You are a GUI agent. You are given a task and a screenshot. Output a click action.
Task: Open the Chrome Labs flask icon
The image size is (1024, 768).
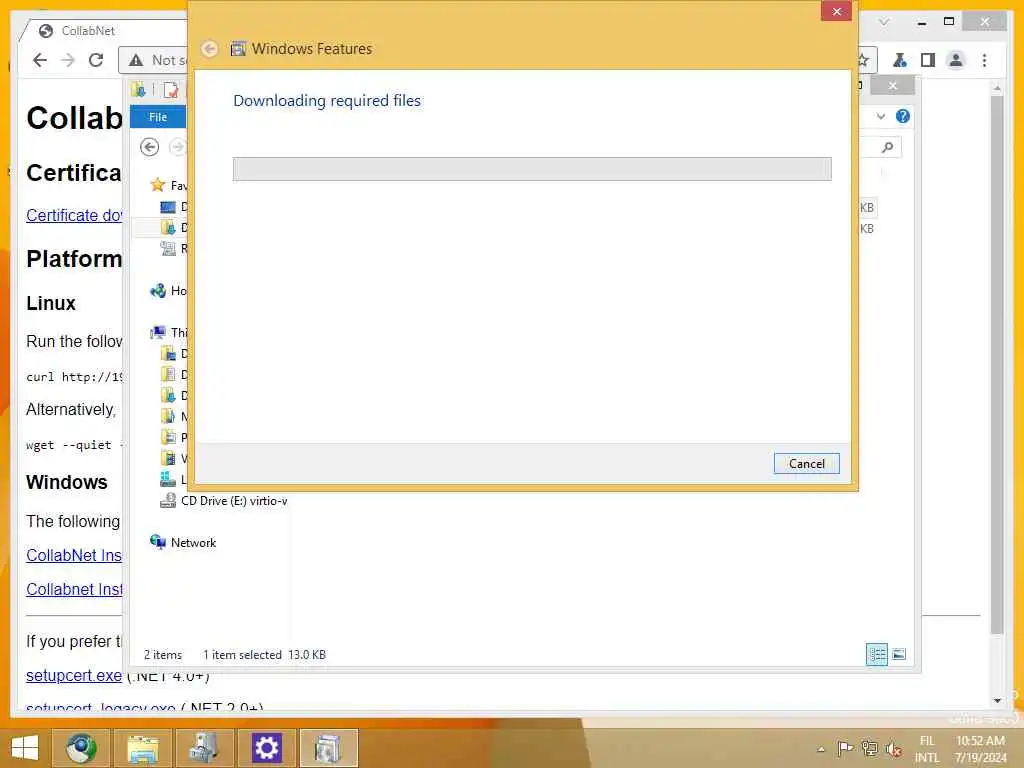(899, 60)
